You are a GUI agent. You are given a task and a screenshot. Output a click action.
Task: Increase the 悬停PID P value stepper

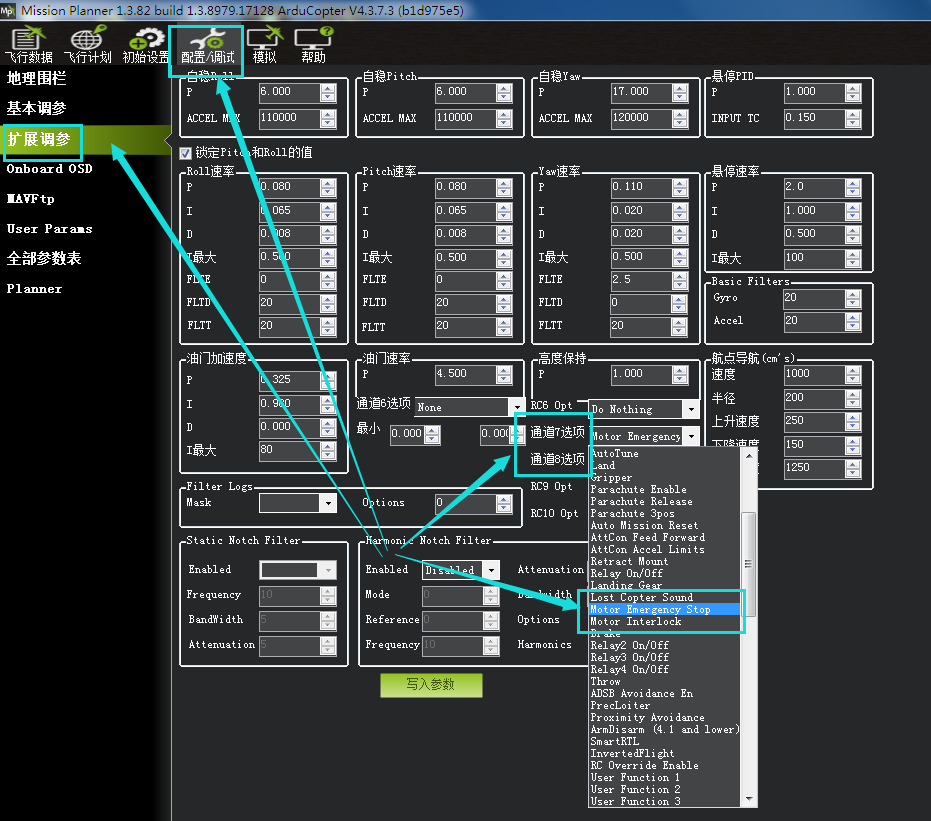point(853,88)
